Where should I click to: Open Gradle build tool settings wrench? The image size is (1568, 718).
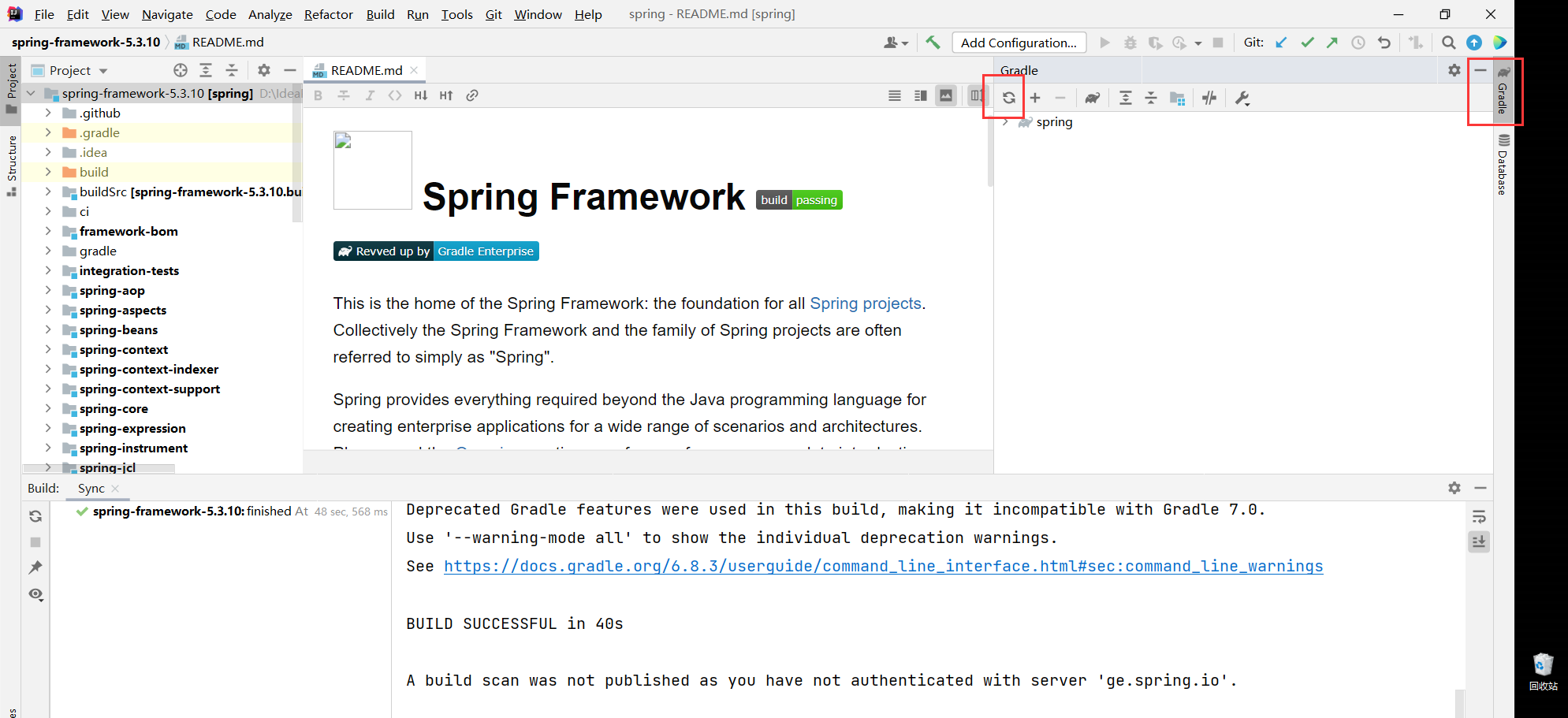(x=1242, y=98)
